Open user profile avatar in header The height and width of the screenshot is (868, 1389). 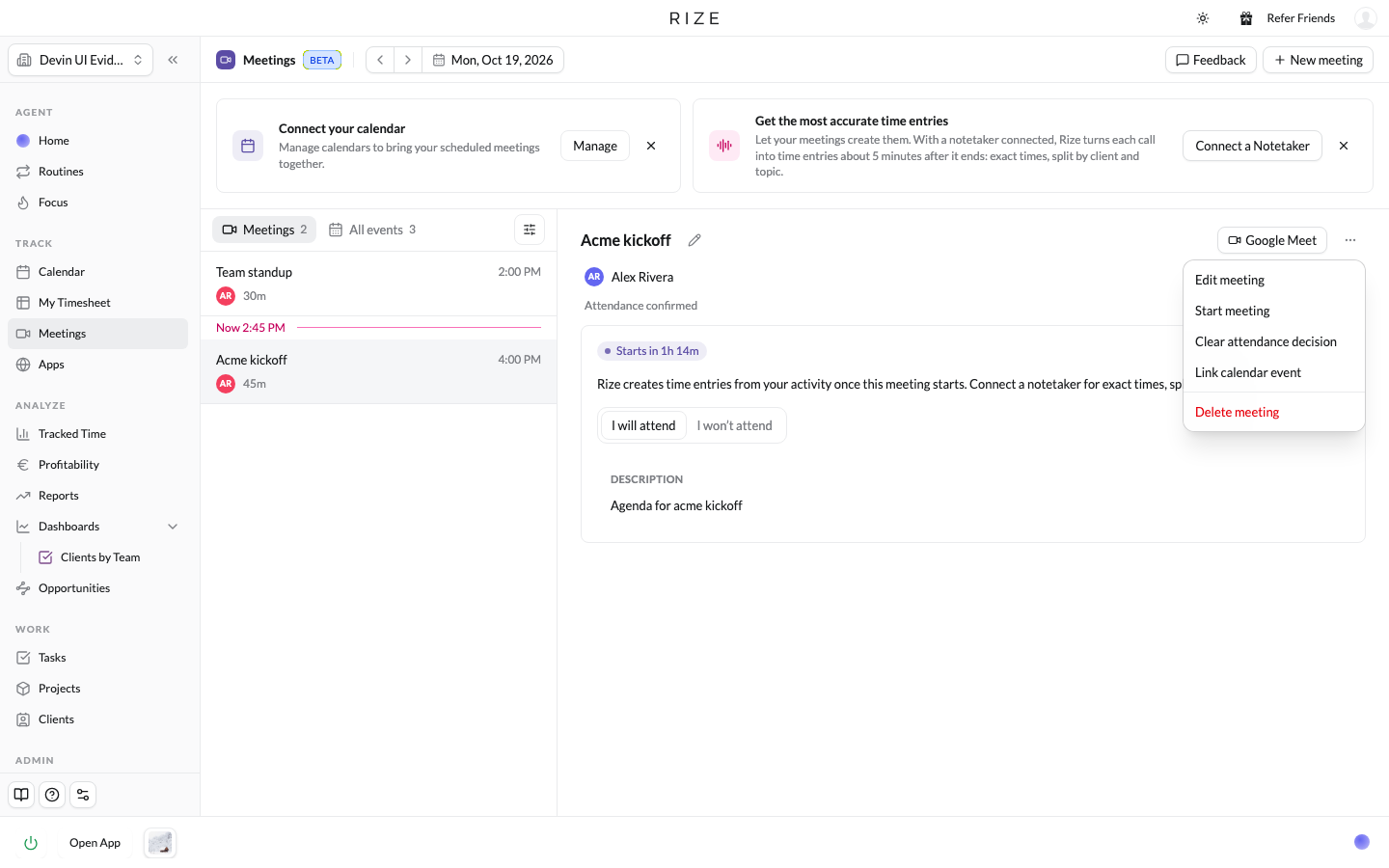point(1365,18)
